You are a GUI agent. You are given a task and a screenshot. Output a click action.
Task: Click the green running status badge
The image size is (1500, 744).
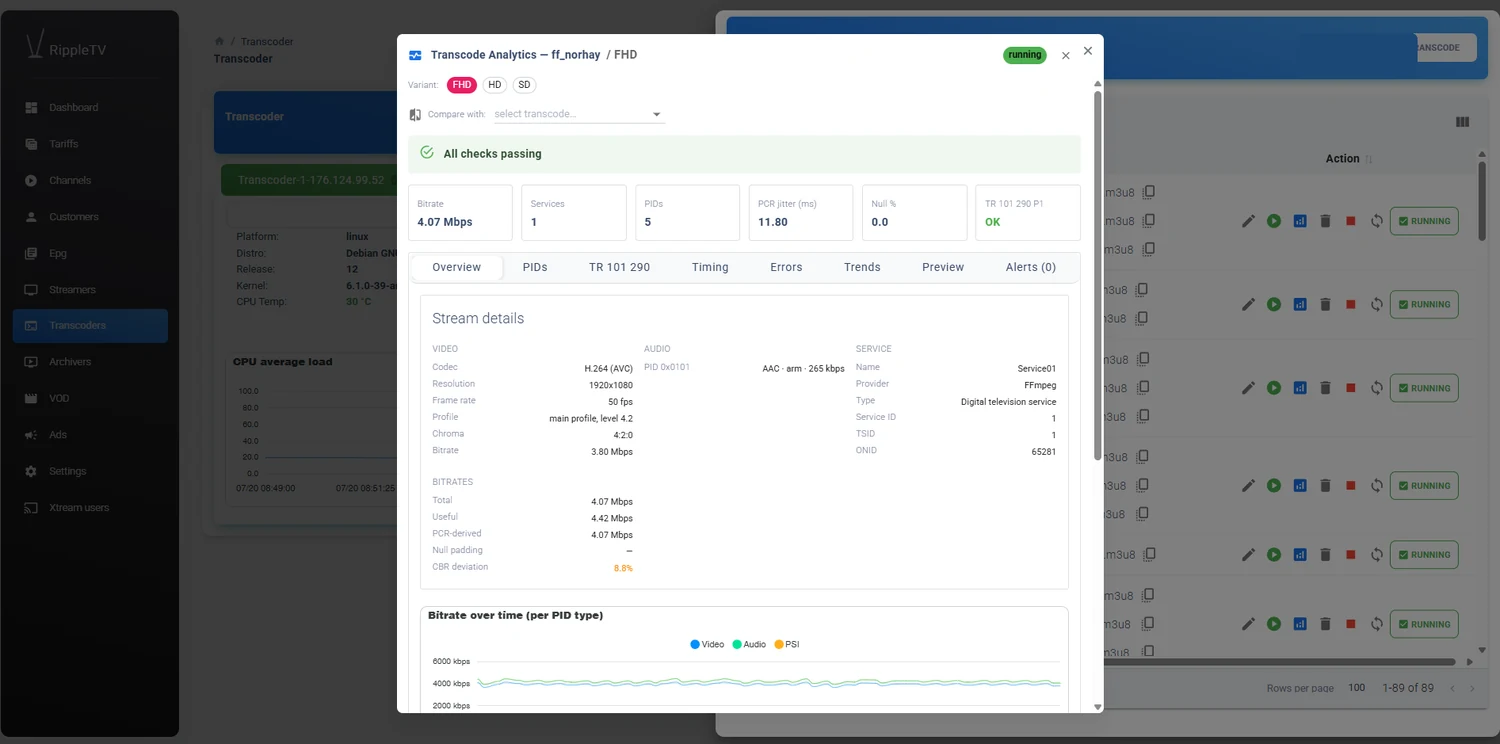coord(1025,55)
